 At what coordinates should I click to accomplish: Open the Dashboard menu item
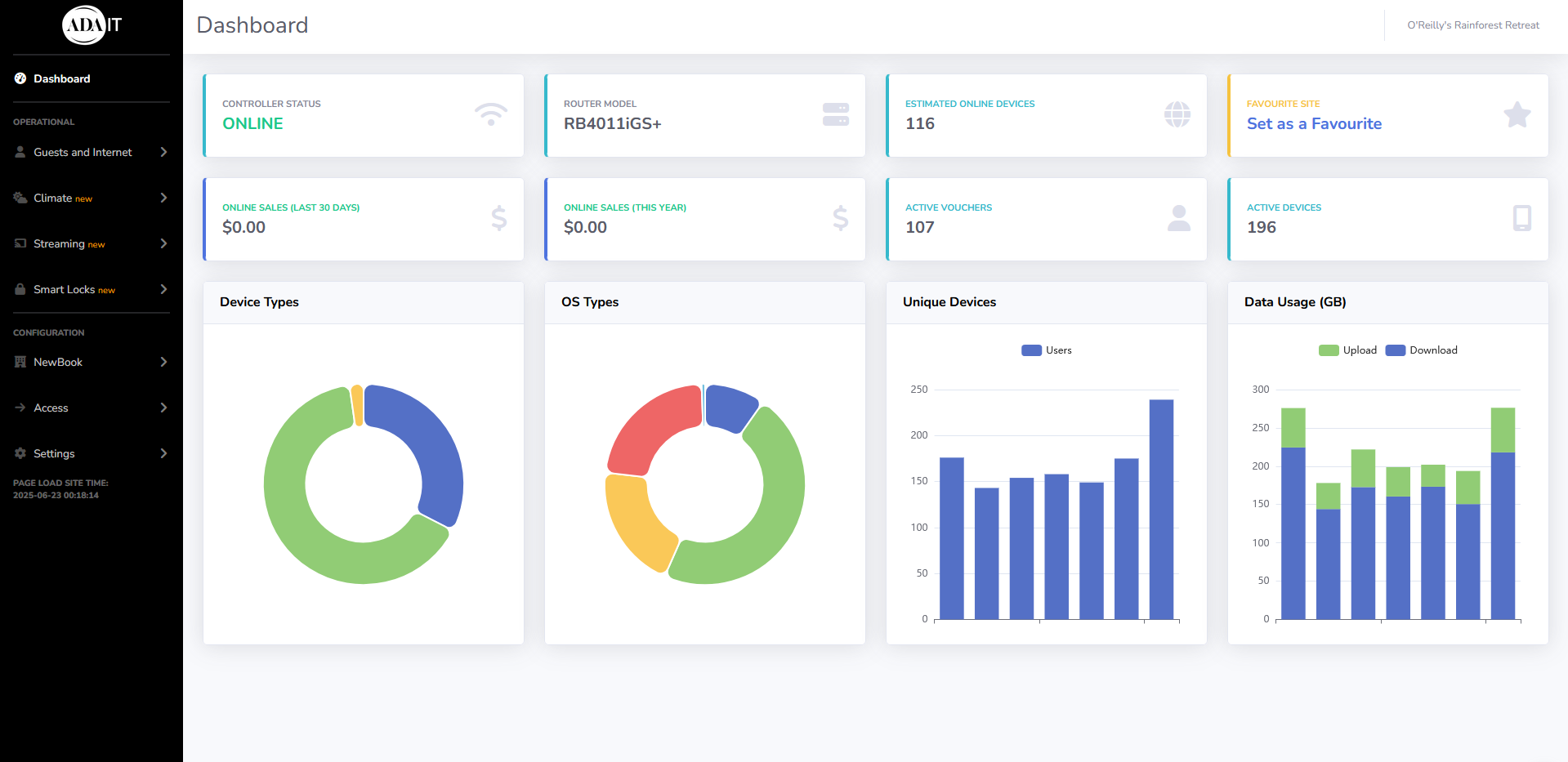[92, 78]
